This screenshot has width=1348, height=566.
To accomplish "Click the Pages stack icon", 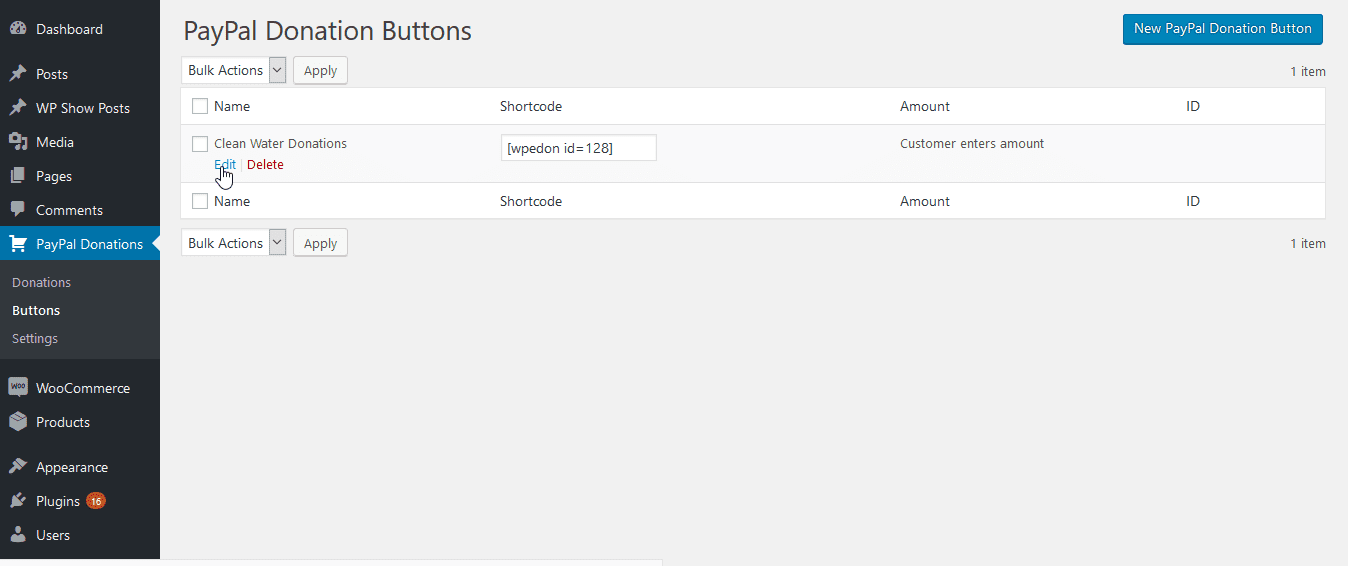I will [x=18, y=176].
